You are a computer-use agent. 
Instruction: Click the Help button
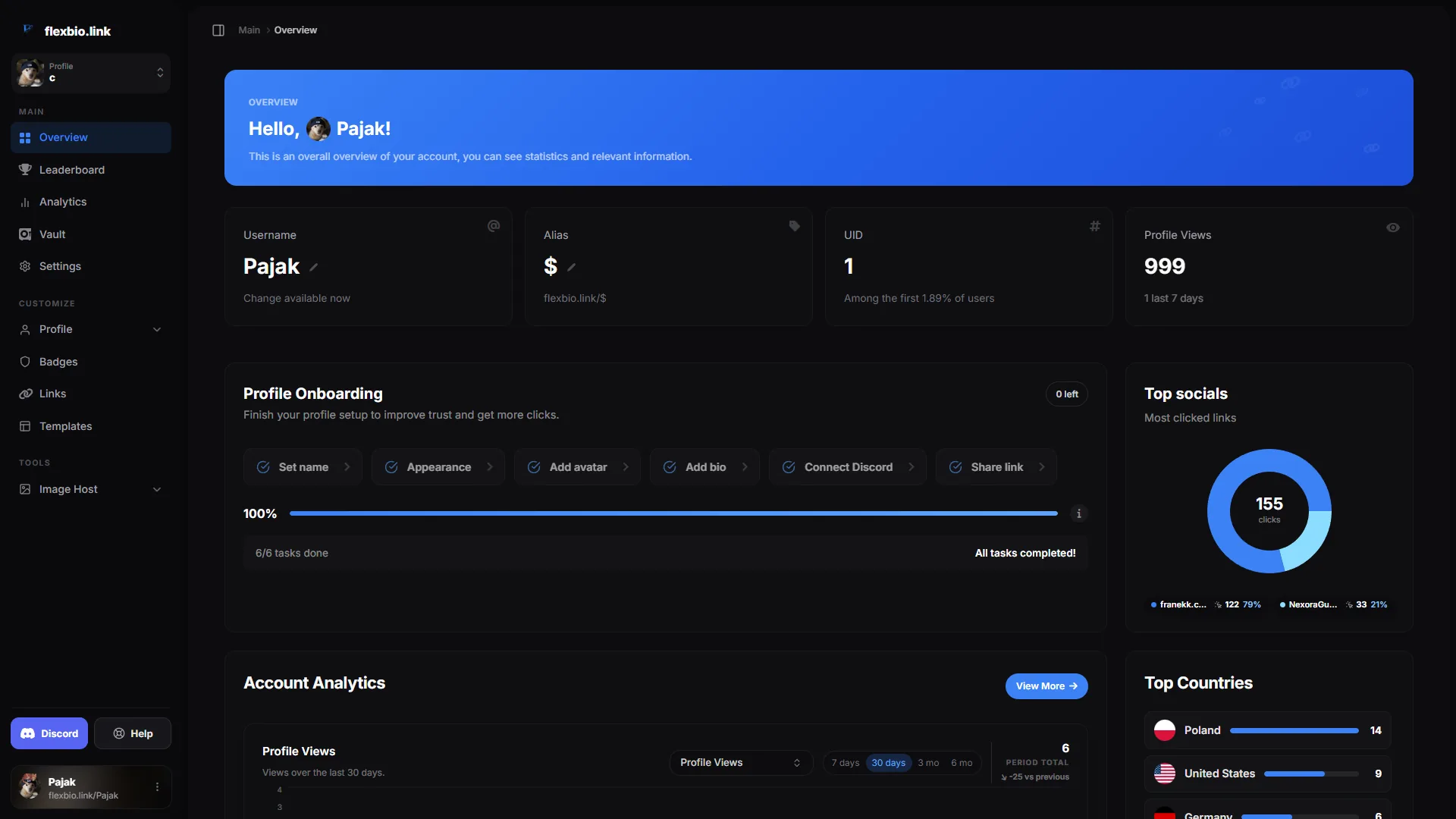133,734
